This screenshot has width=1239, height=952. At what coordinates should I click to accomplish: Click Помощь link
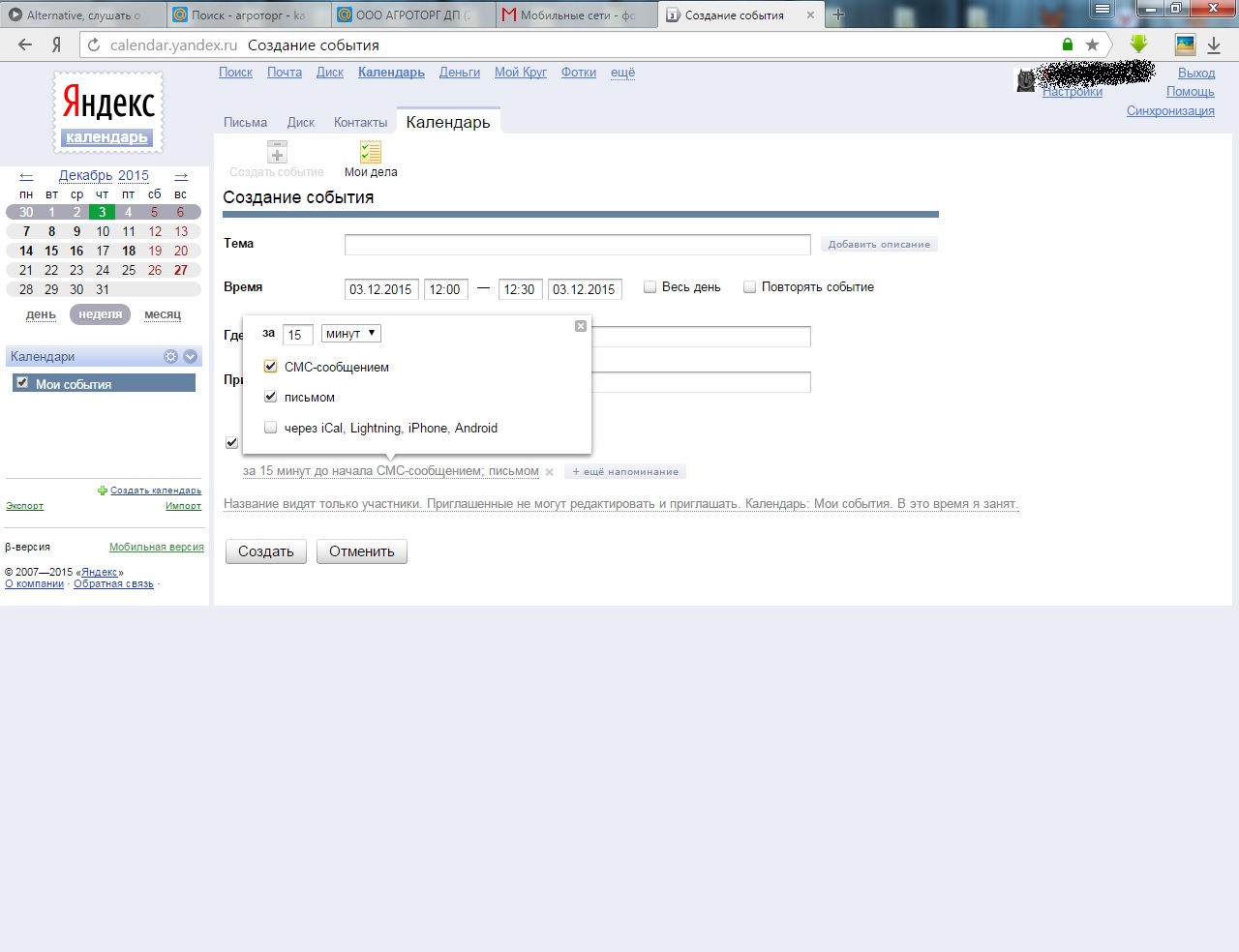[1191, 92]
